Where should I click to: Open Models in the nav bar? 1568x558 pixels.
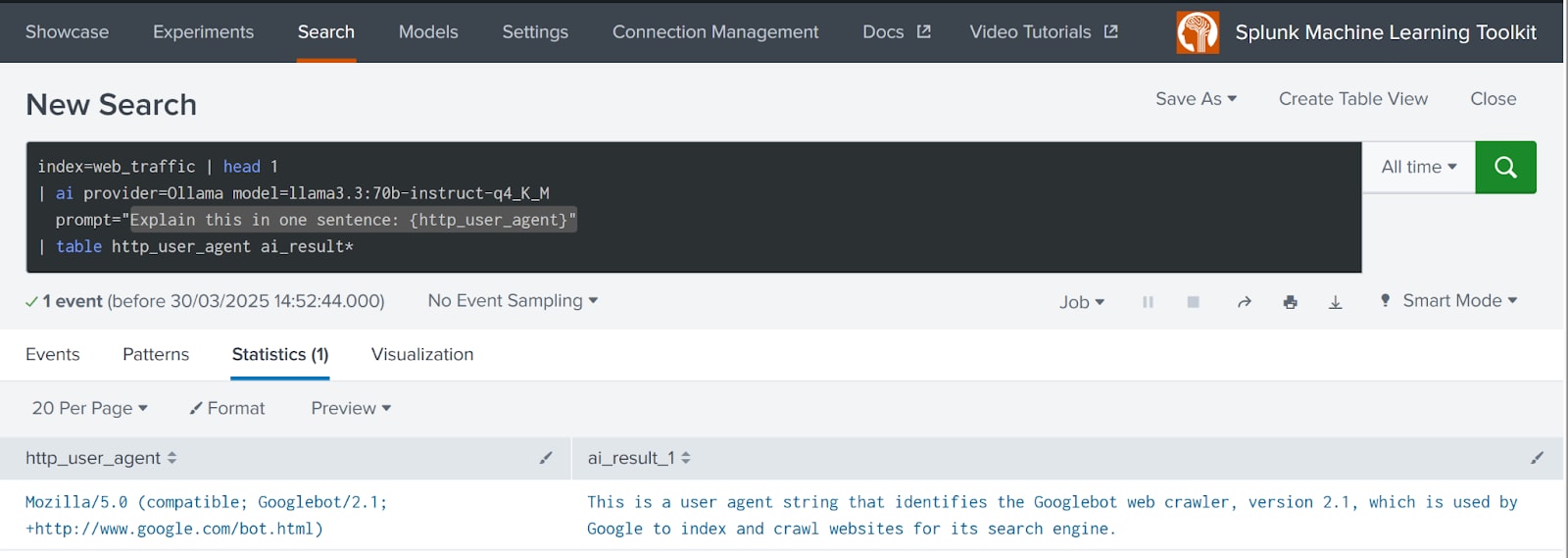coord(428,31)
